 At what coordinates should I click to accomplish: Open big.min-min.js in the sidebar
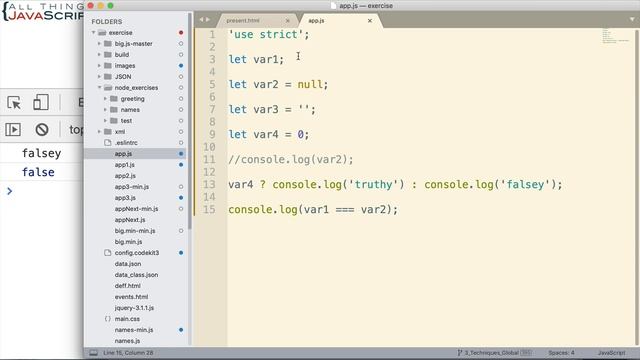pyautogui.click(x=136, y=231)
